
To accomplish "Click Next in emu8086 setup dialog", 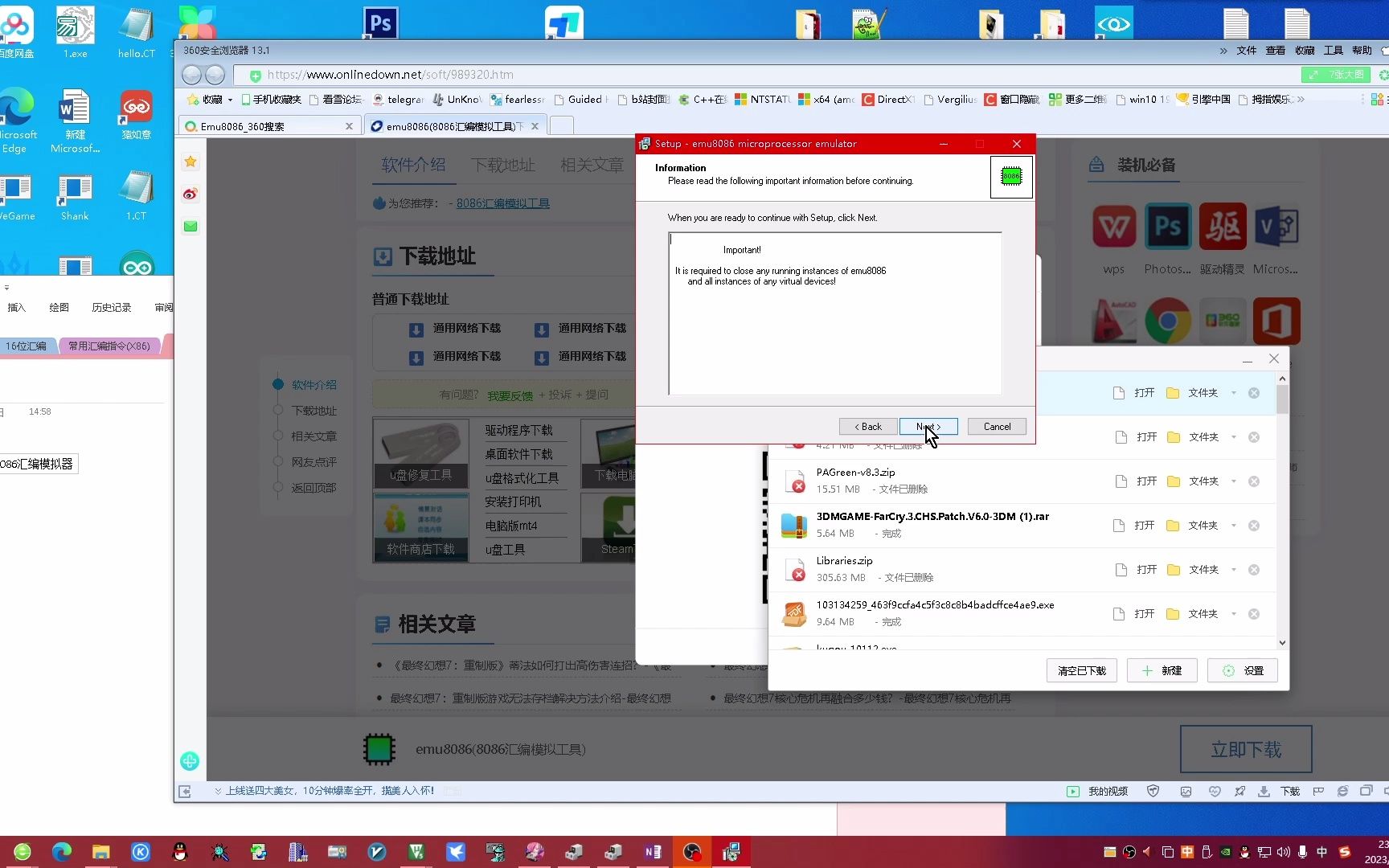I will pyautogui.click(x=928, y=427).
